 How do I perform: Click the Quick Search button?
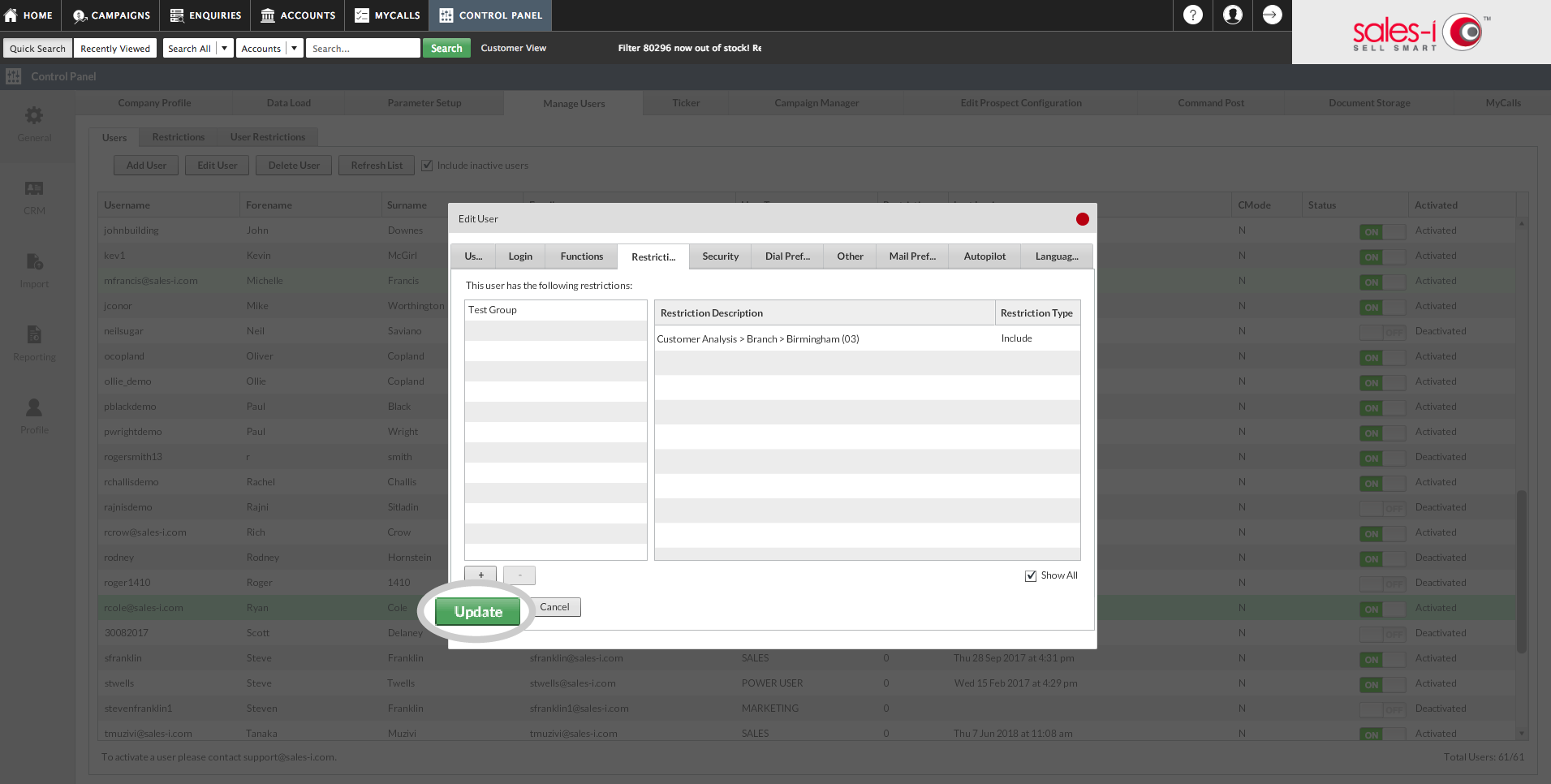(37, 49)
